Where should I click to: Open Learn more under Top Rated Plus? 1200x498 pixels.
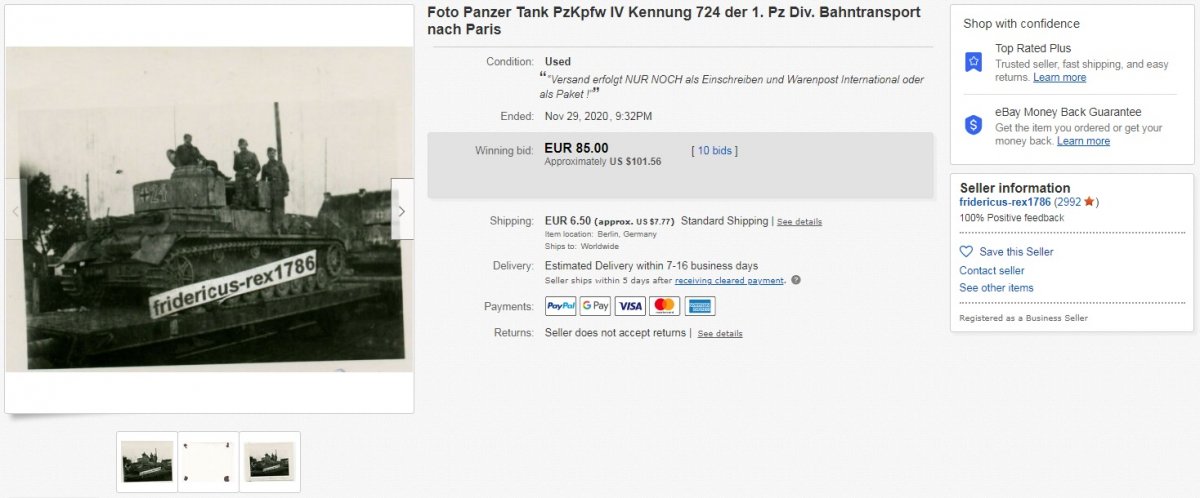(1059, 78)
